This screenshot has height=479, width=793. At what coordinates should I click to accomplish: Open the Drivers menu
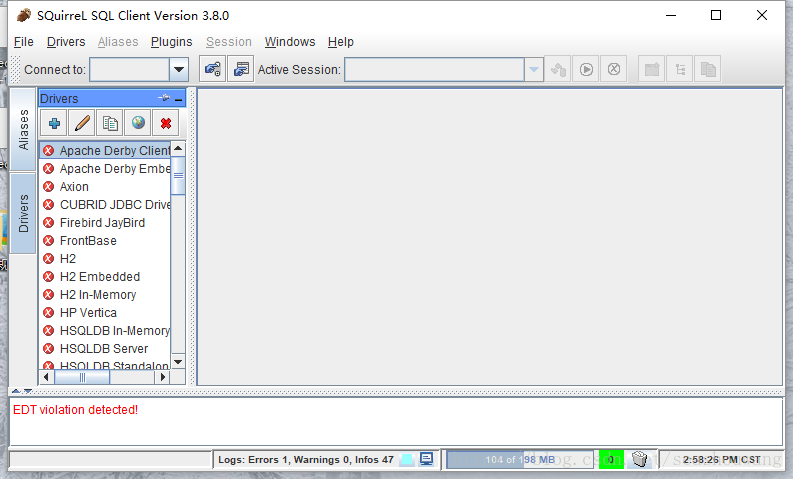[x=66, y=42]
